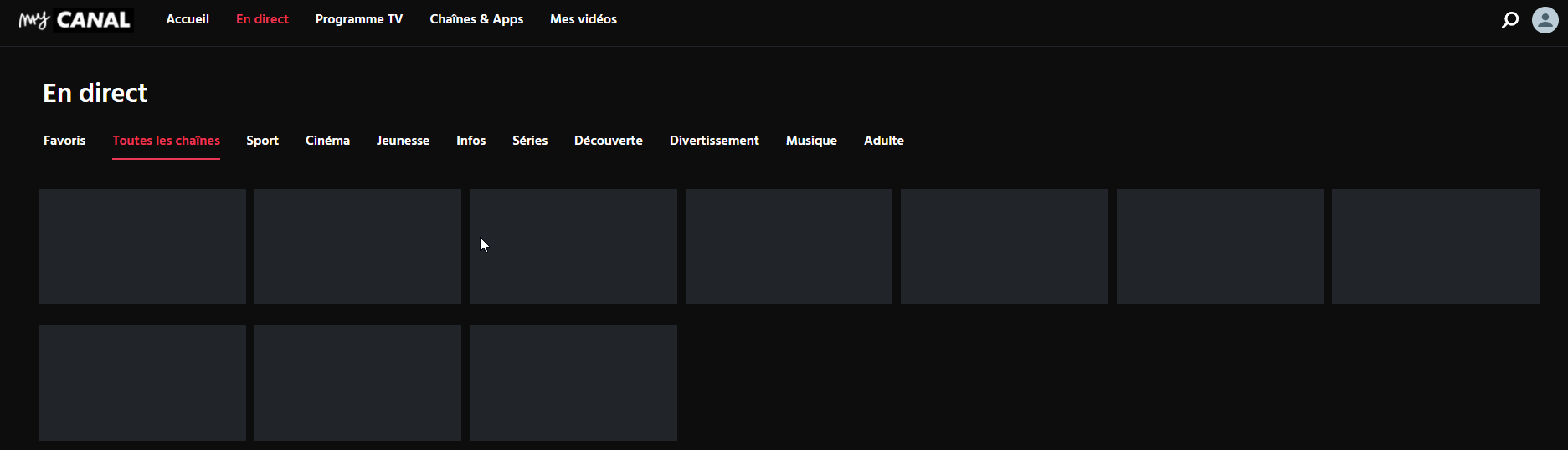The height and width of the screenshot is (450, 1568).
Task: Open the user profile avatar
Action: coord(1545,19)
